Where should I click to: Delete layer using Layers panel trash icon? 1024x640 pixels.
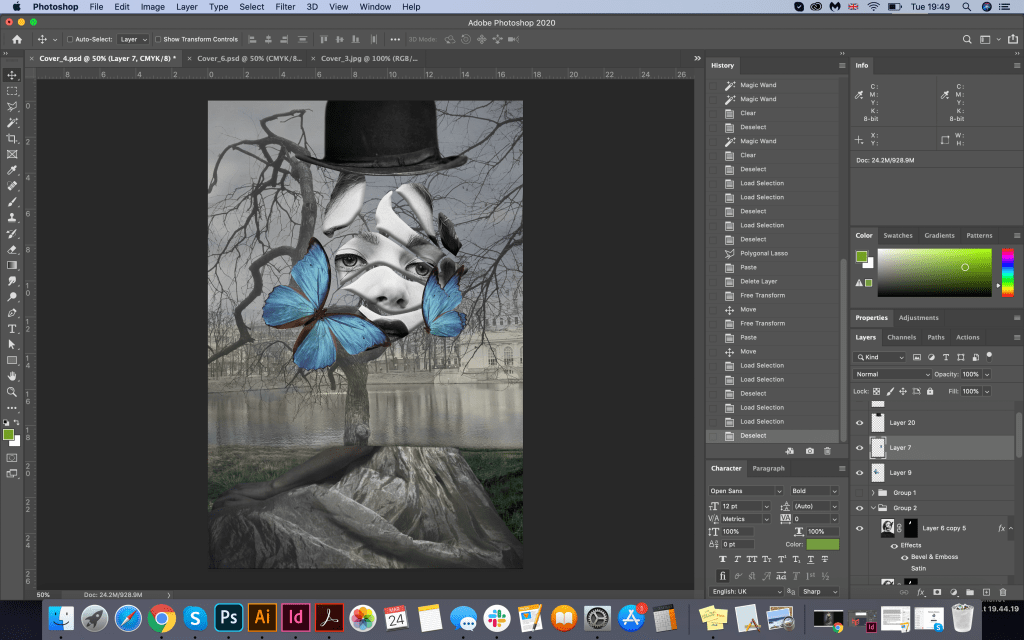coord(1003,593)
